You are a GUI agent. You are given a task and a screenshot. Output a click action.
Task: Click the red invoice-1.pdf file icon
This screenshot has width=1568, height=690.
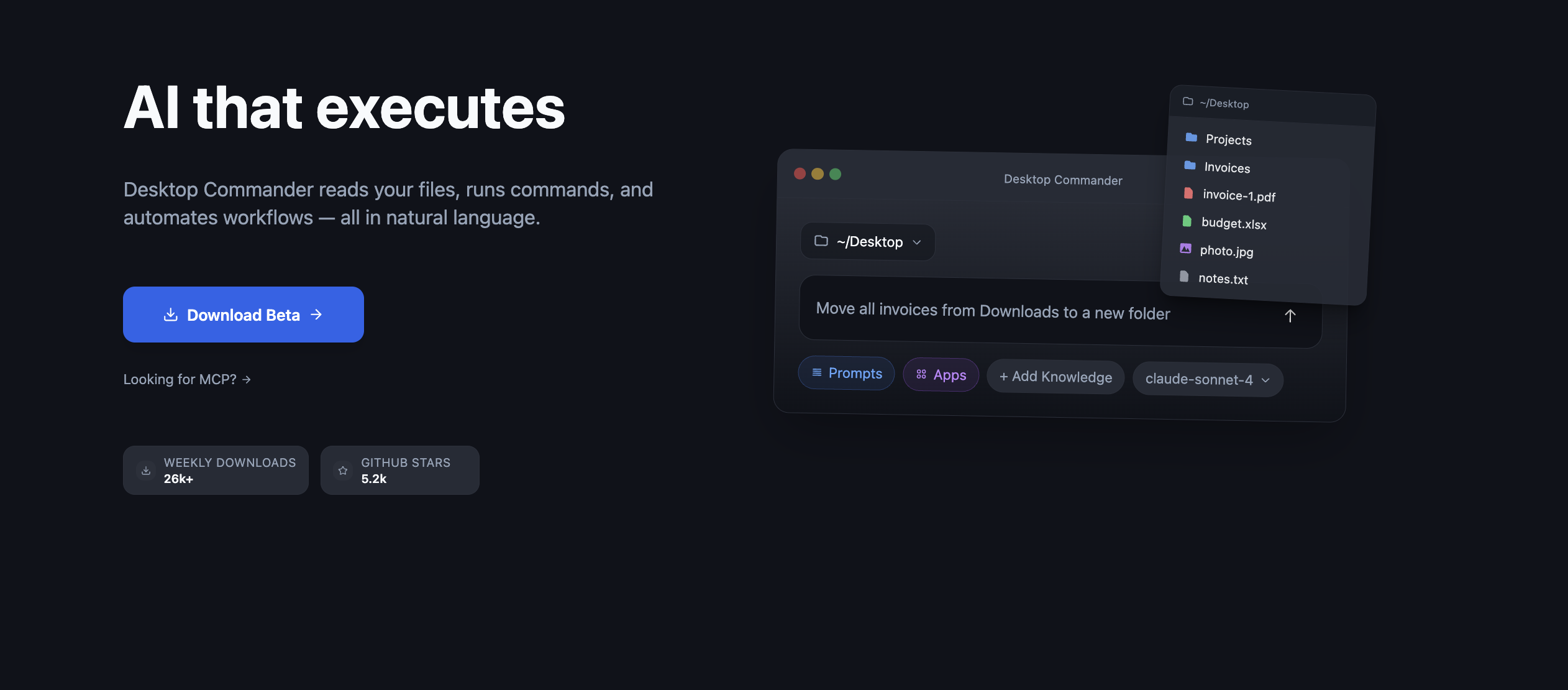[x=1188, y=193]
